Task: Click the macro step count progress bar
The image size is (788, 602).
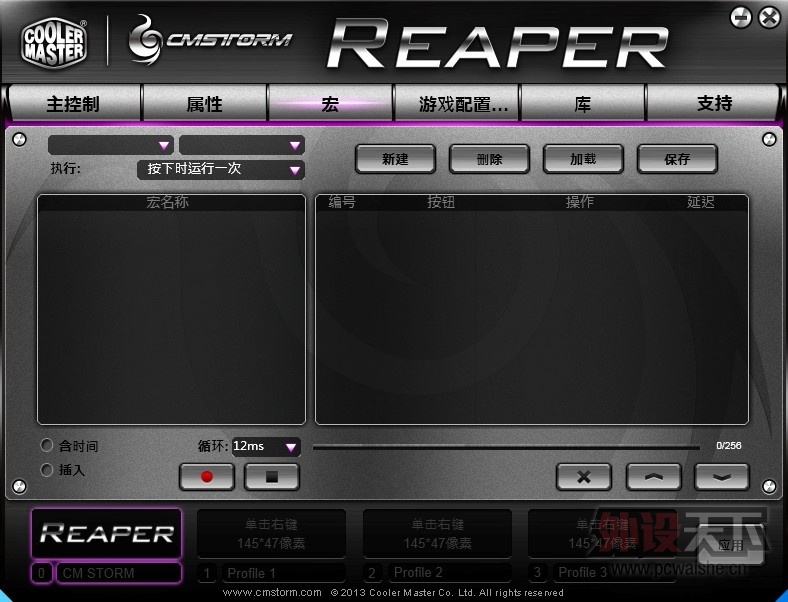Action: [506, 446]
